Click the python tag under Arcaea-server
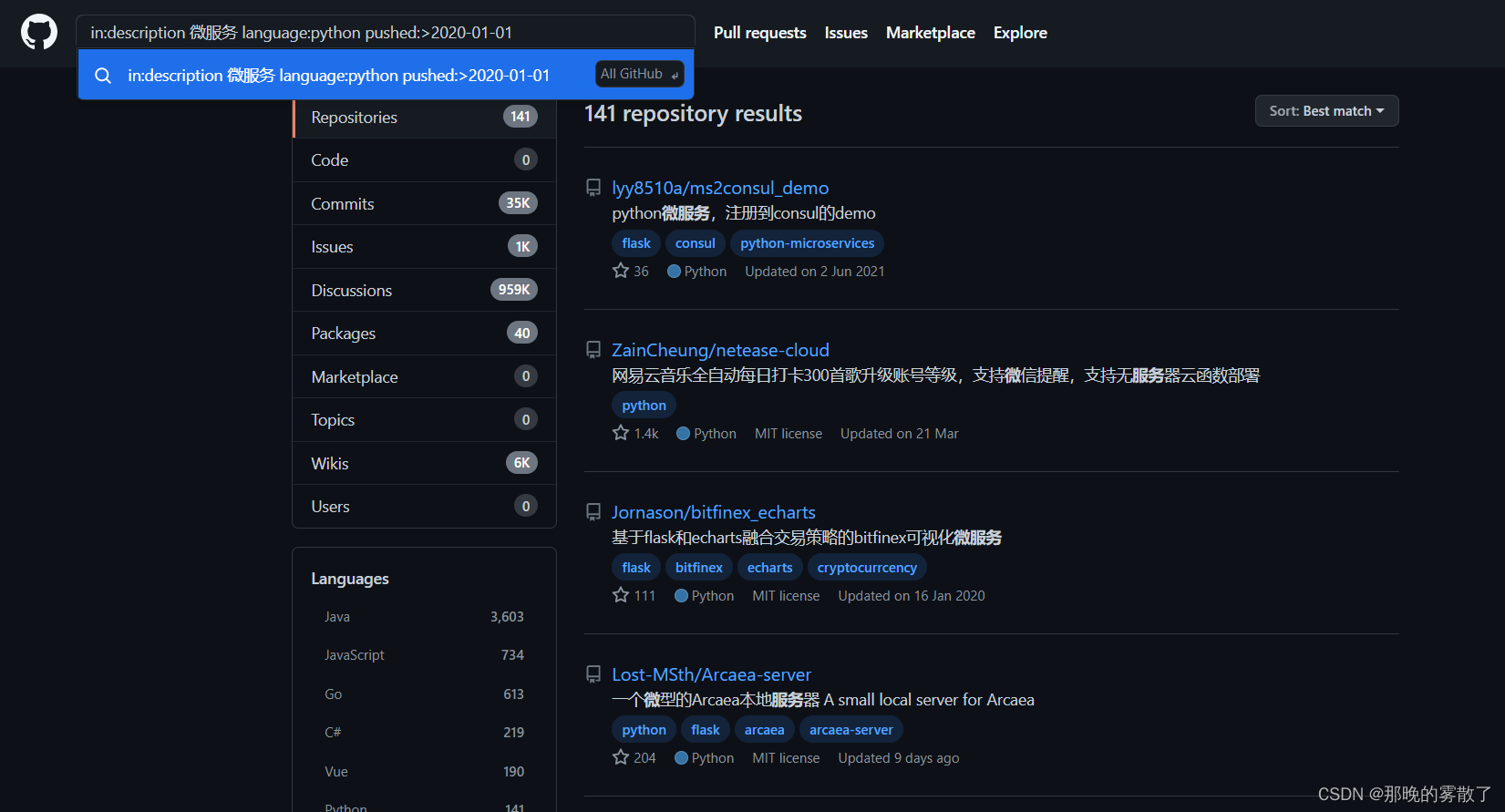 pos(644,730)
